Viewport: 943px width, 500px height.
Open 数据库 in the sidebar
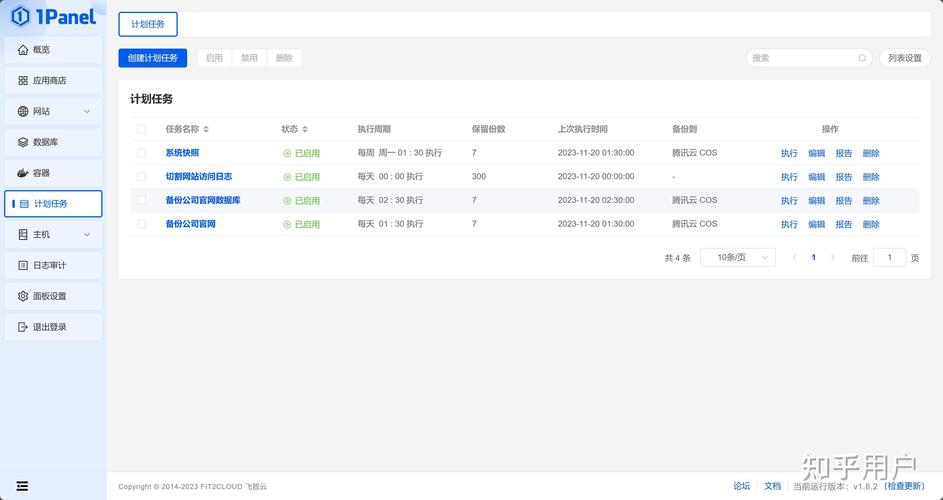click(54, 143)
